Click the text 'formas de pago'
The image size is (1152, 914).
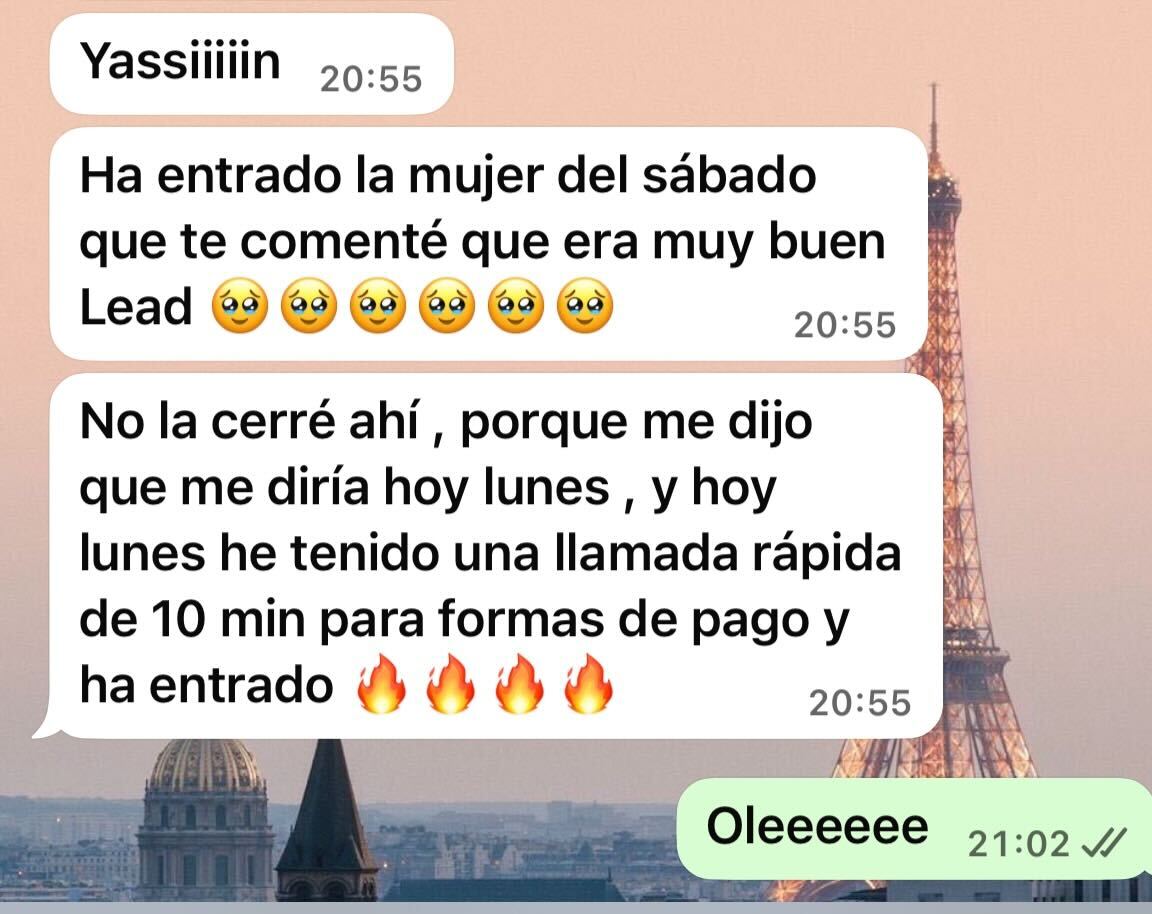click(x=606, y=619)
